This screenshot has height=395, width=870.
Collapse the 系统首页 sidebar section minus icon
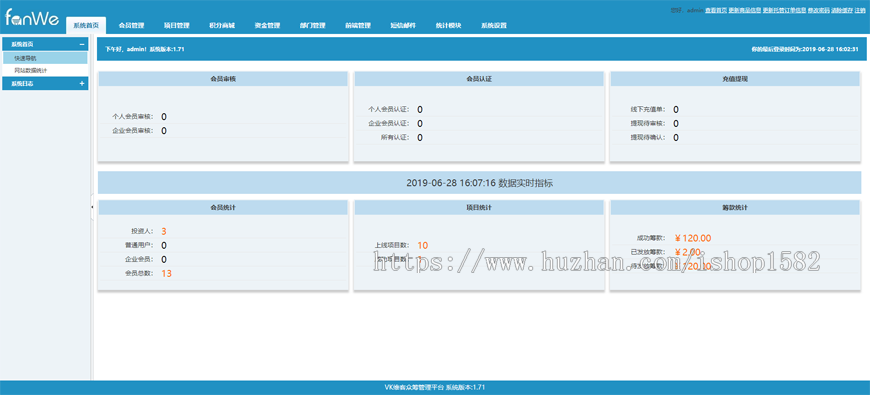[82, 44]
